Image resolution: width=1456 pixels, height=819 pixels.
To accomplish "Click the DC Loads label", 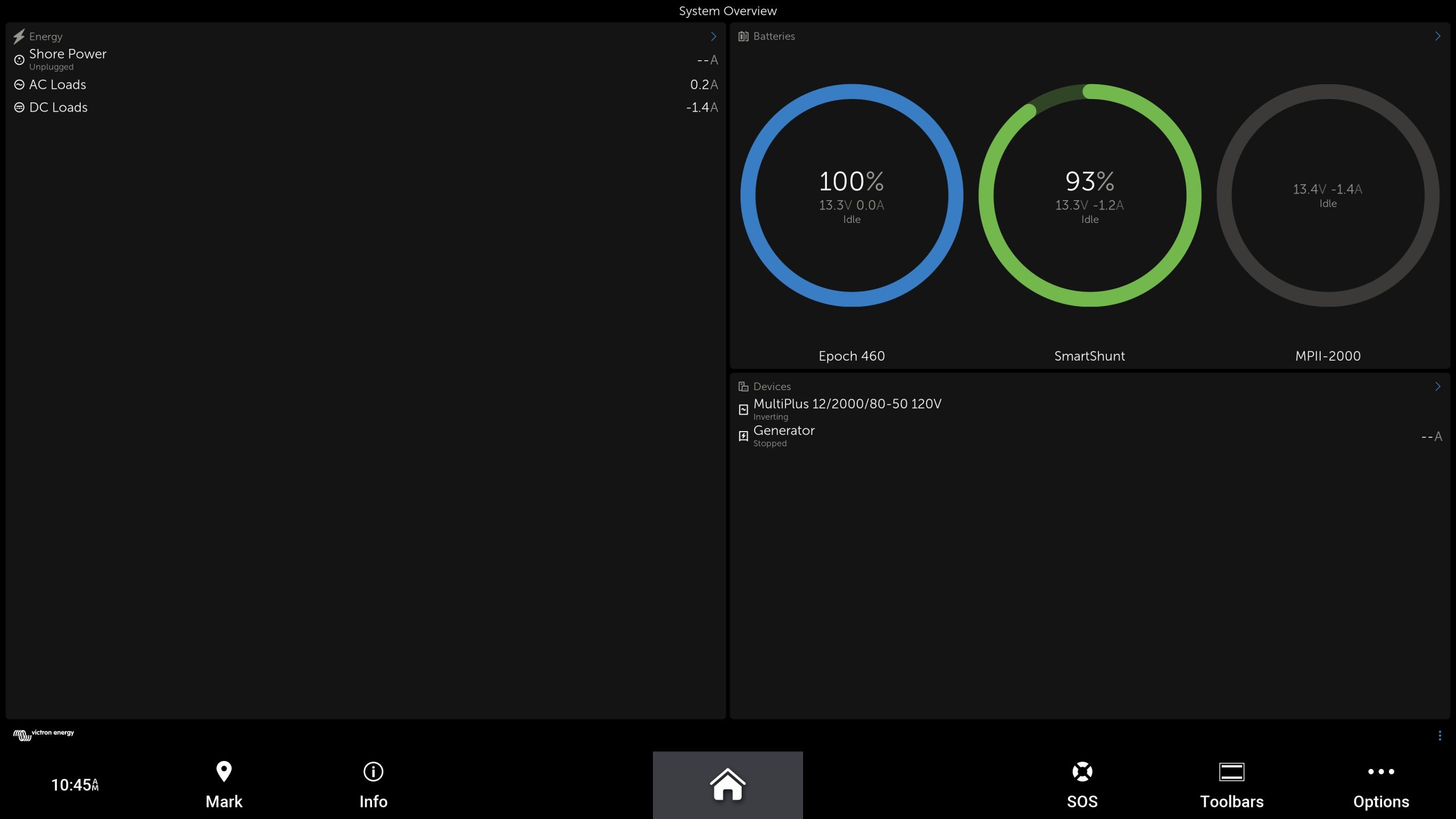I will (59, 107).
